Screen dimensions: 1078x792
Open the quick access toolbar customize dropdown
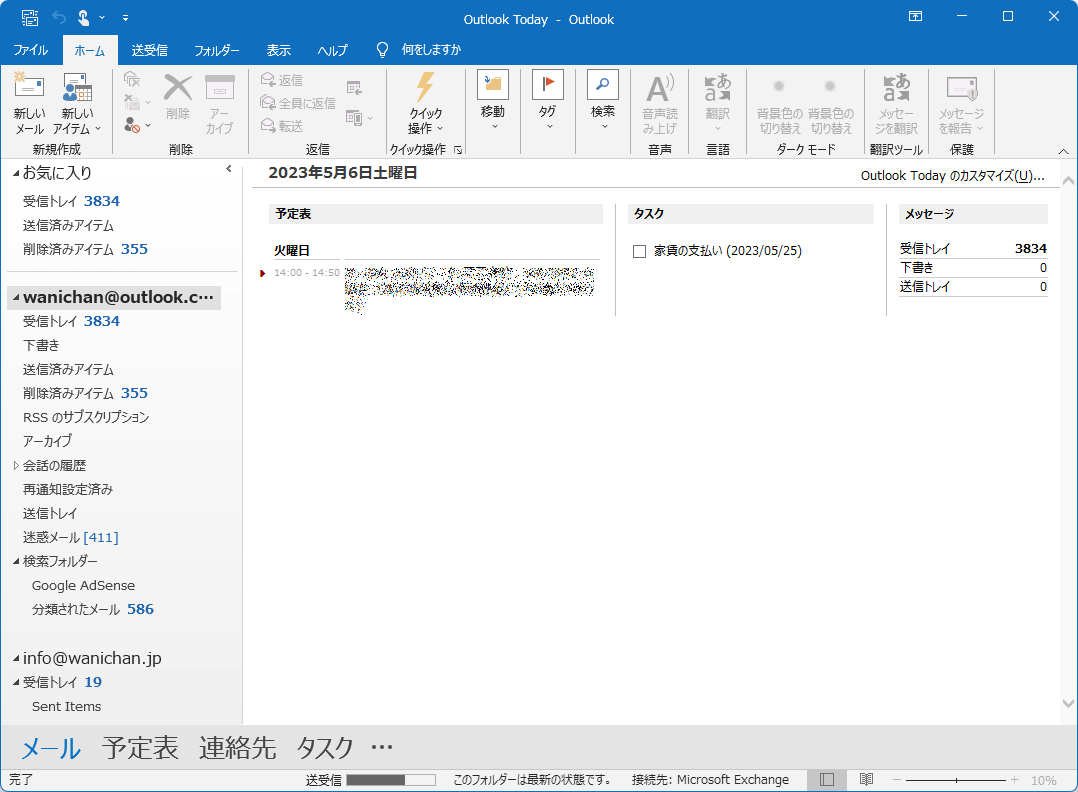(x=125, y=19)
